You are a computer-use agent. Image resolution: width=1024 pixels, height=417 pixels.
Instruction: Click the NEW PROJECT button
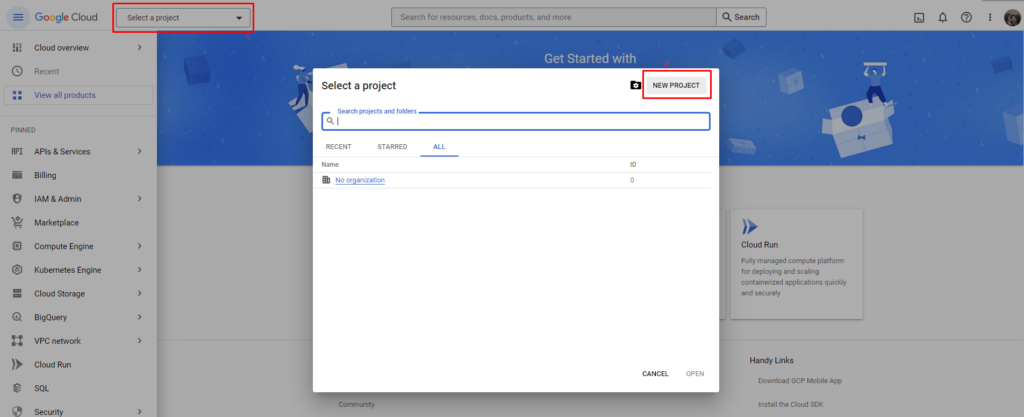[676, 85]
